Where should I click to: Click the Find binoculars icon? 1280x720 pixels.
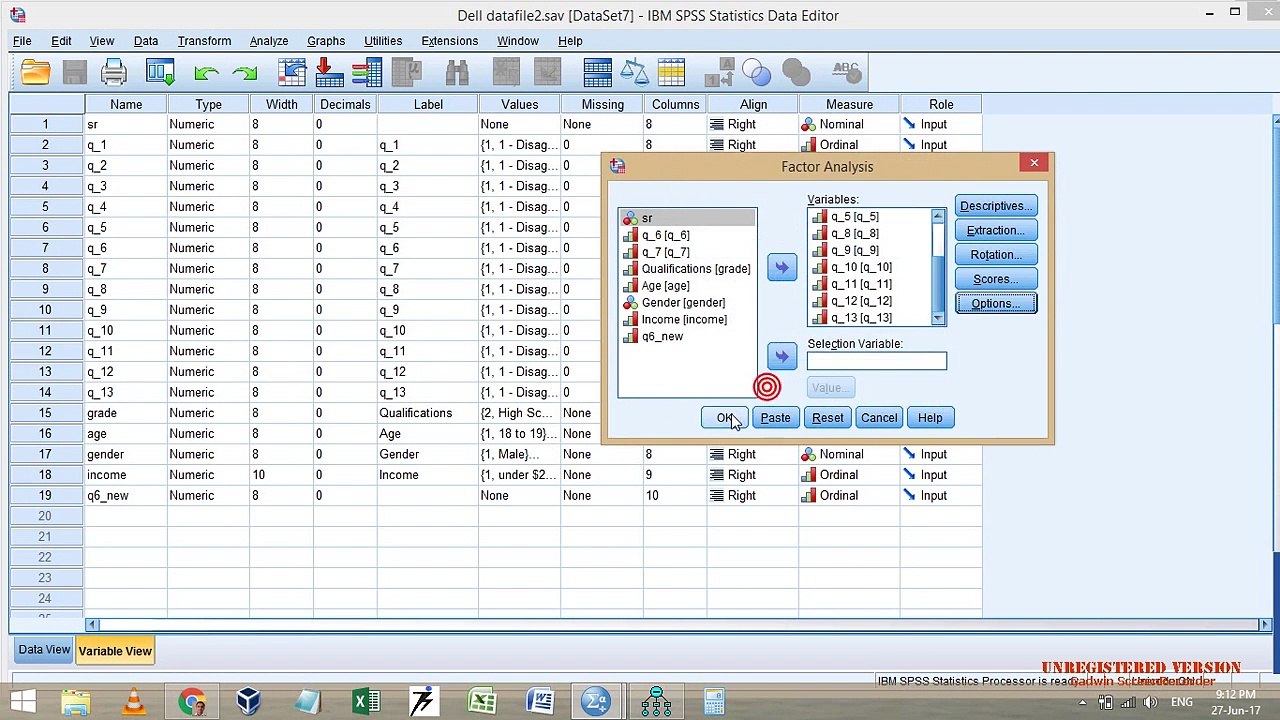click(457, 72)
